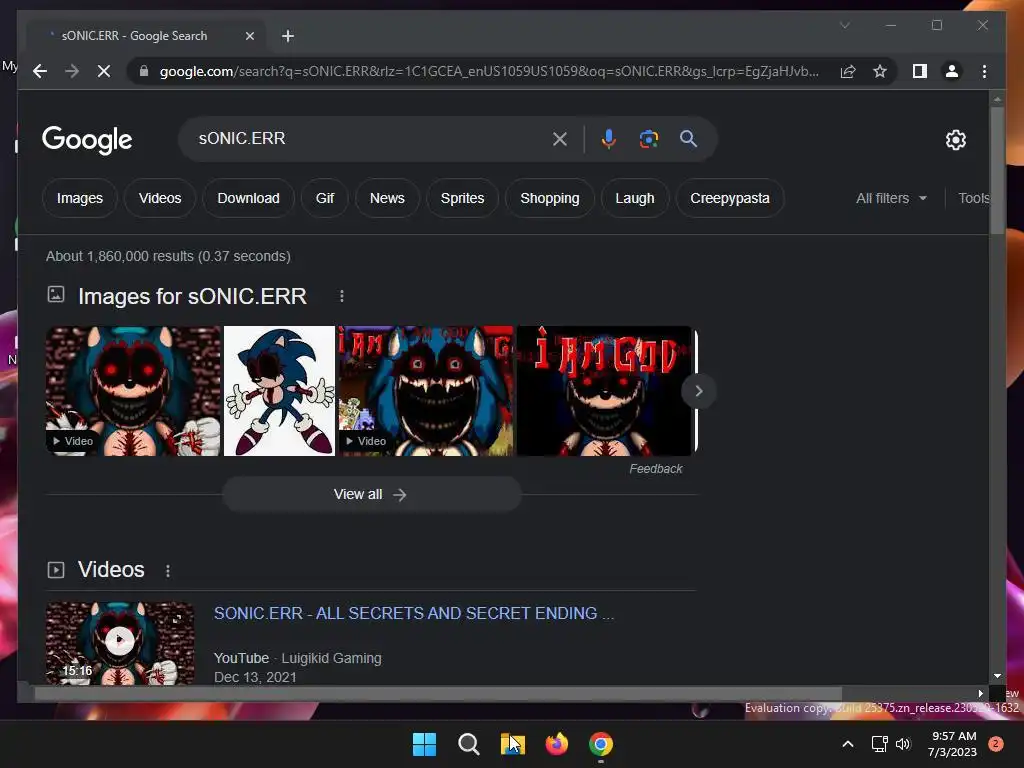Image resolution: width=1024 pixels, height=768 pixels.
Task: Open the I AM GOD image result
Action: click(x=604, y=391)
